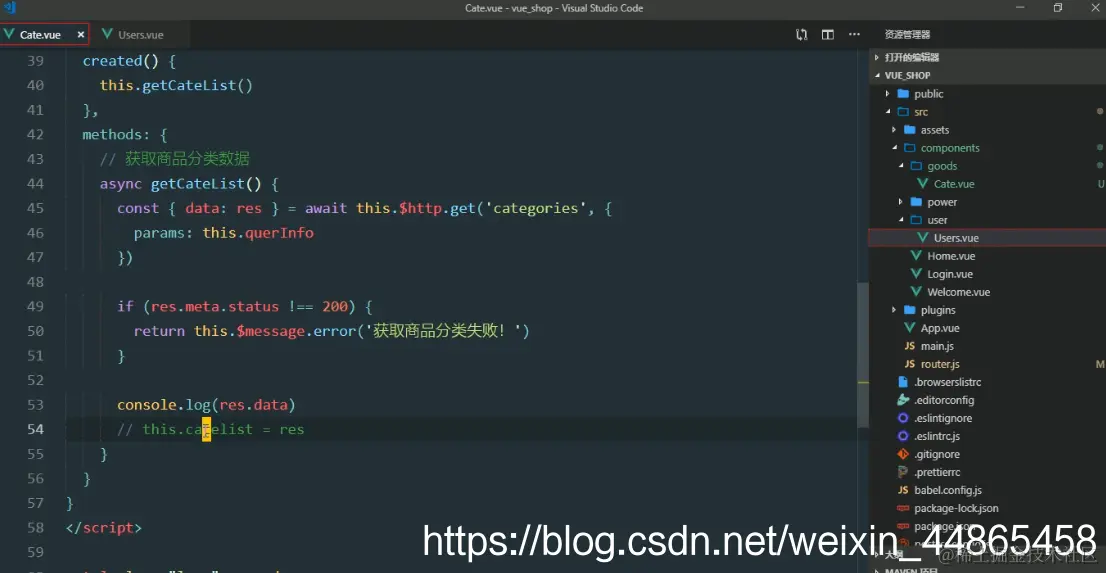Click console.log(res.data) on line 53
This screenshot has height=573, width=1106.
pyautogui.click(x=206, y=405)
